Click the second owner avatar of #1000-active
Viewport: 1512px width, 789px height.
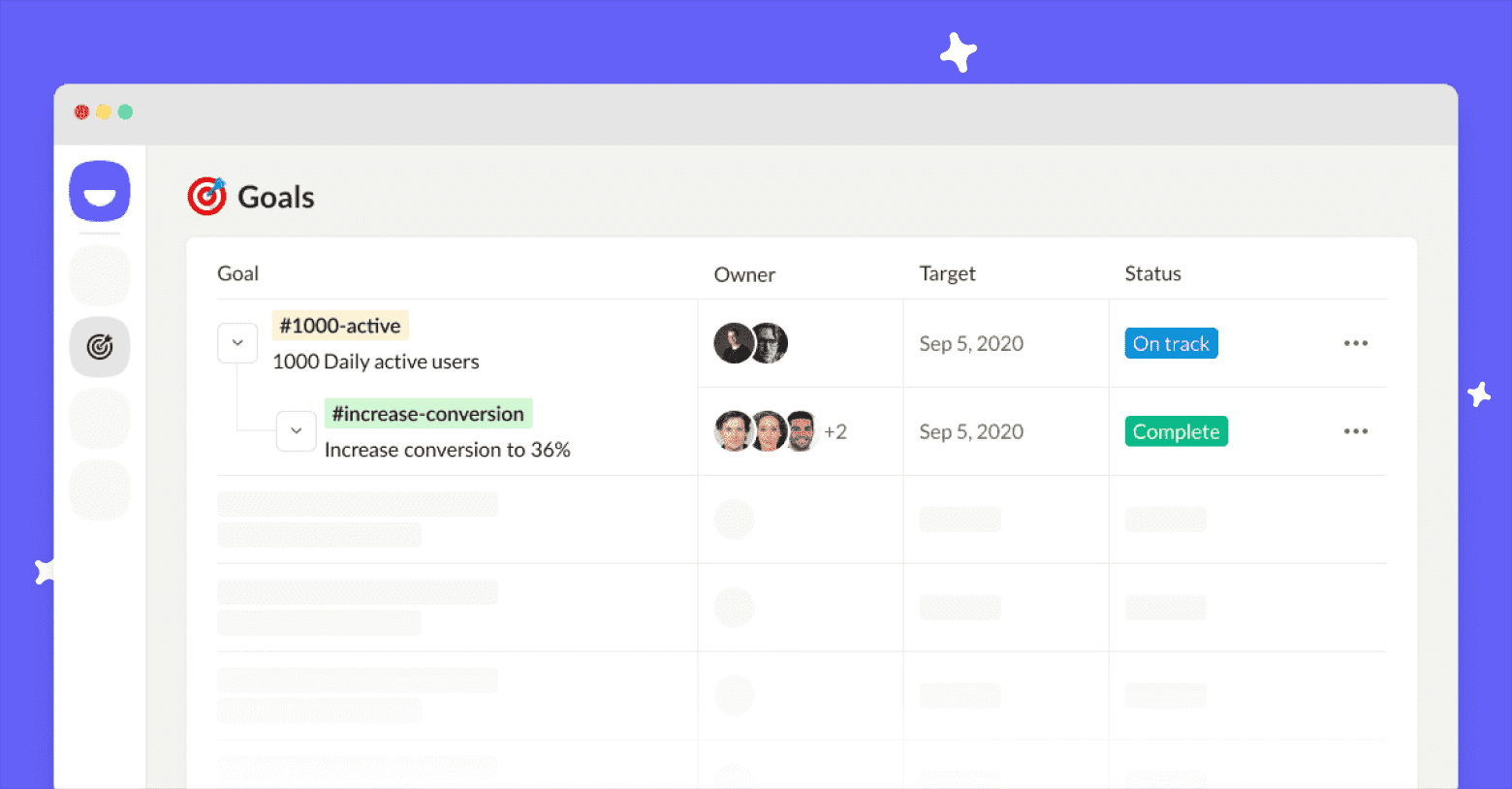coord(771,343)
